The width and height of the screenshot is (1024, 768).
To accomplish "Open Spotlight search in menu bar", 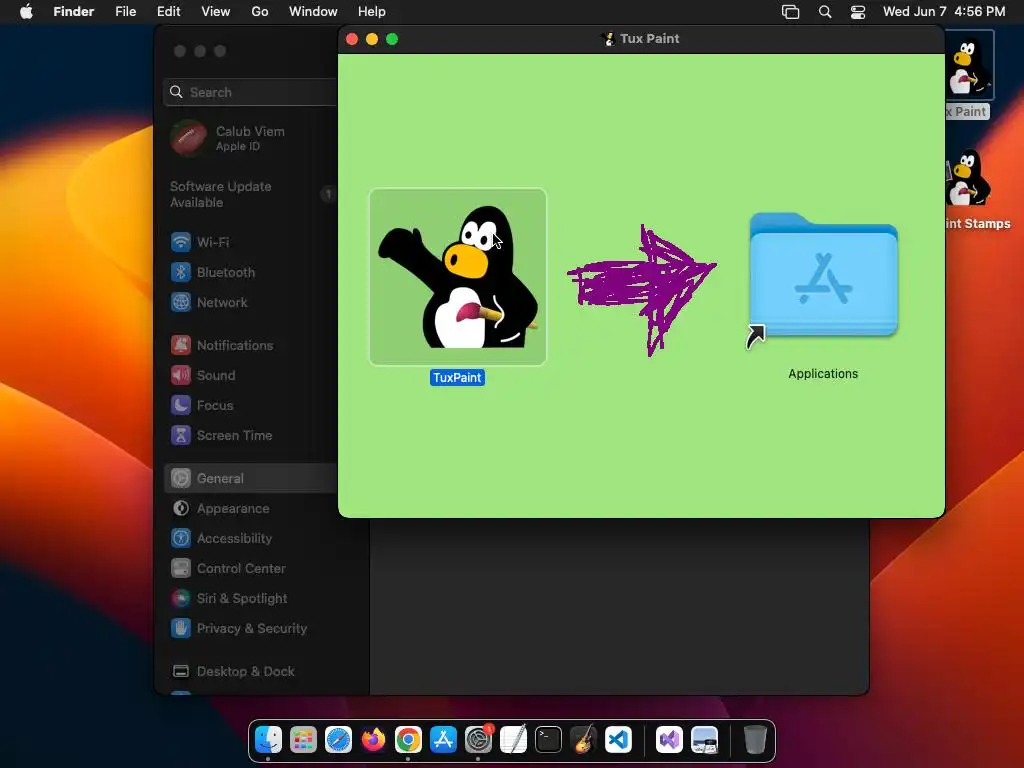I will point(825,12).
